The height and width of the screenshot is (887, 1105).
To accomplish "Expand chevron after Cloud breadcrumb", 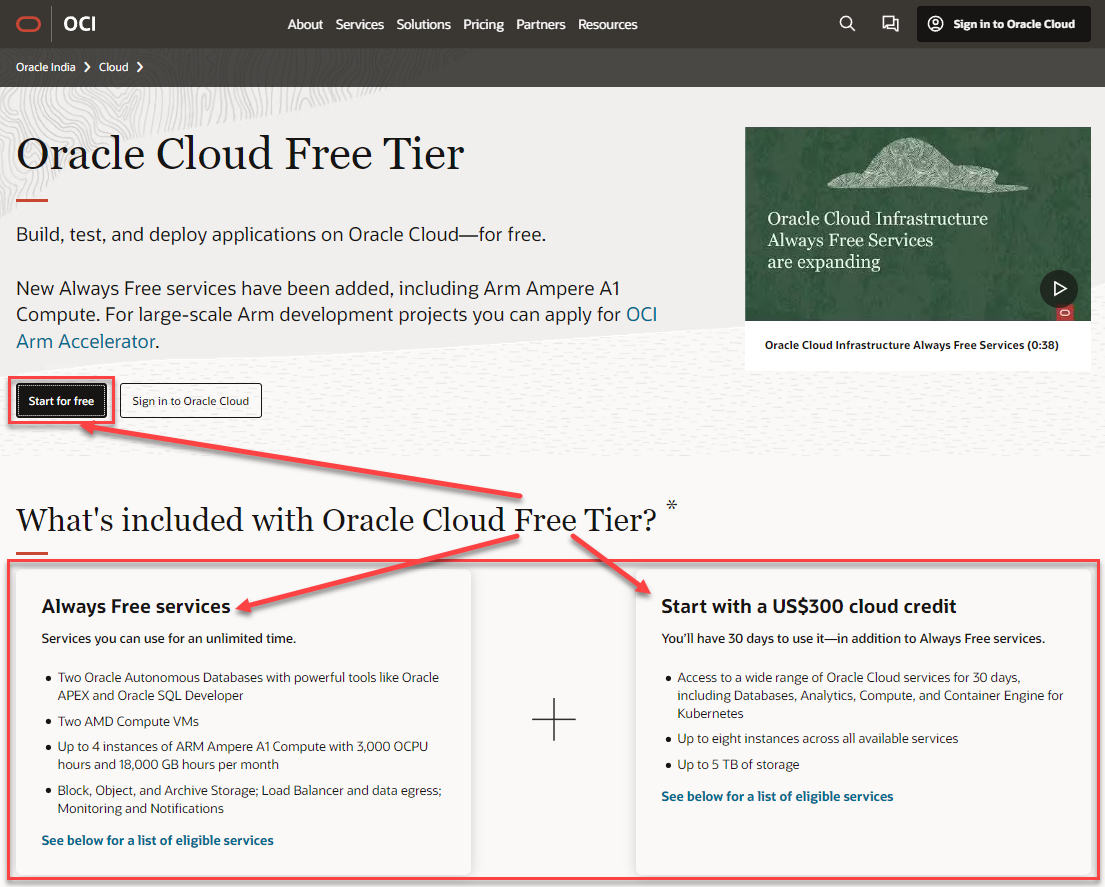I will (x=140, y=67).
